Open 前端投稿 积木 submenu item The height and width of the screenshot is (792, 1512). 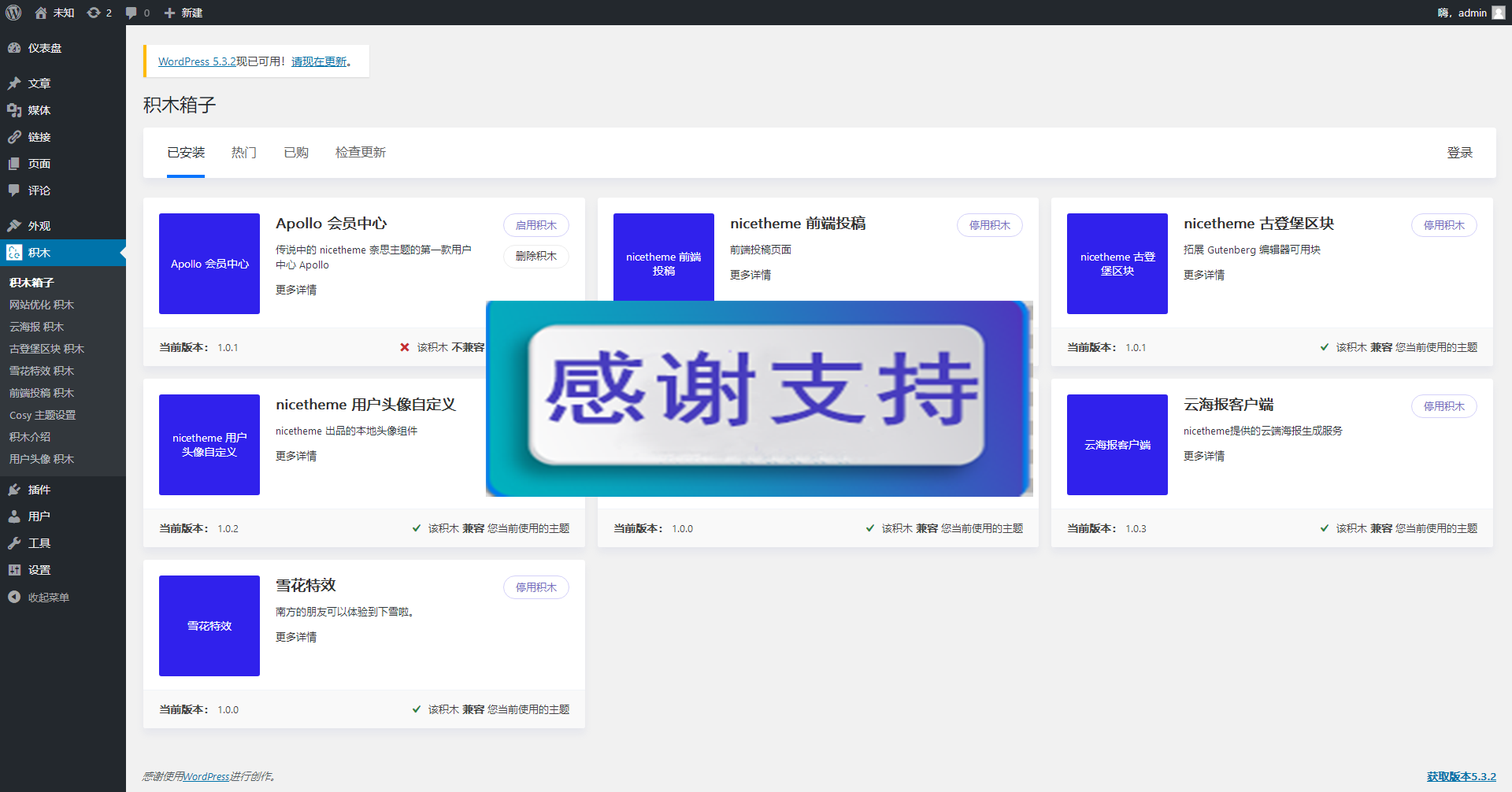[x=42, y=393]
